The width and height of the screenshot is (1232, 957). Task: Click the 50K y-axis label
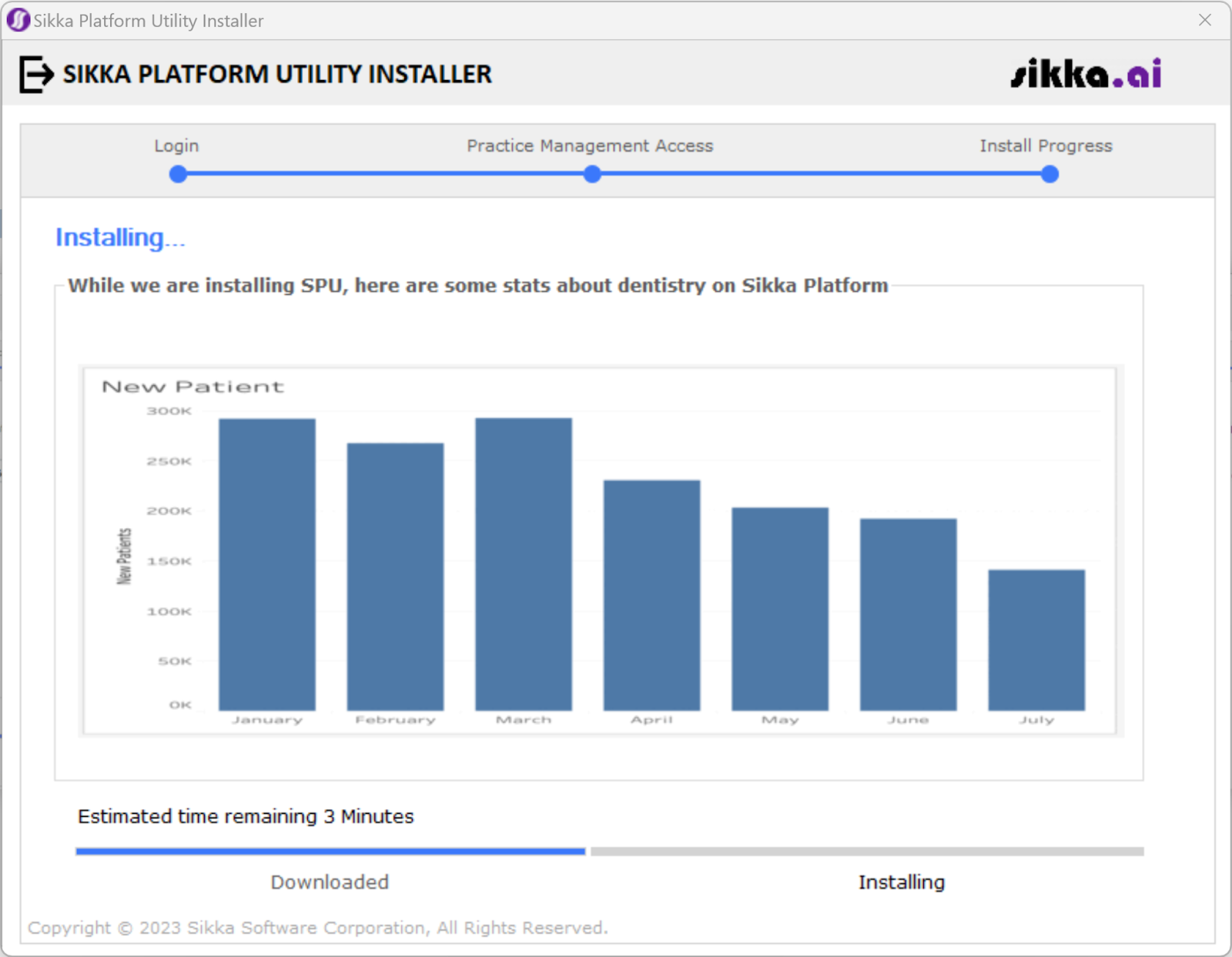(x=175, y=661)
